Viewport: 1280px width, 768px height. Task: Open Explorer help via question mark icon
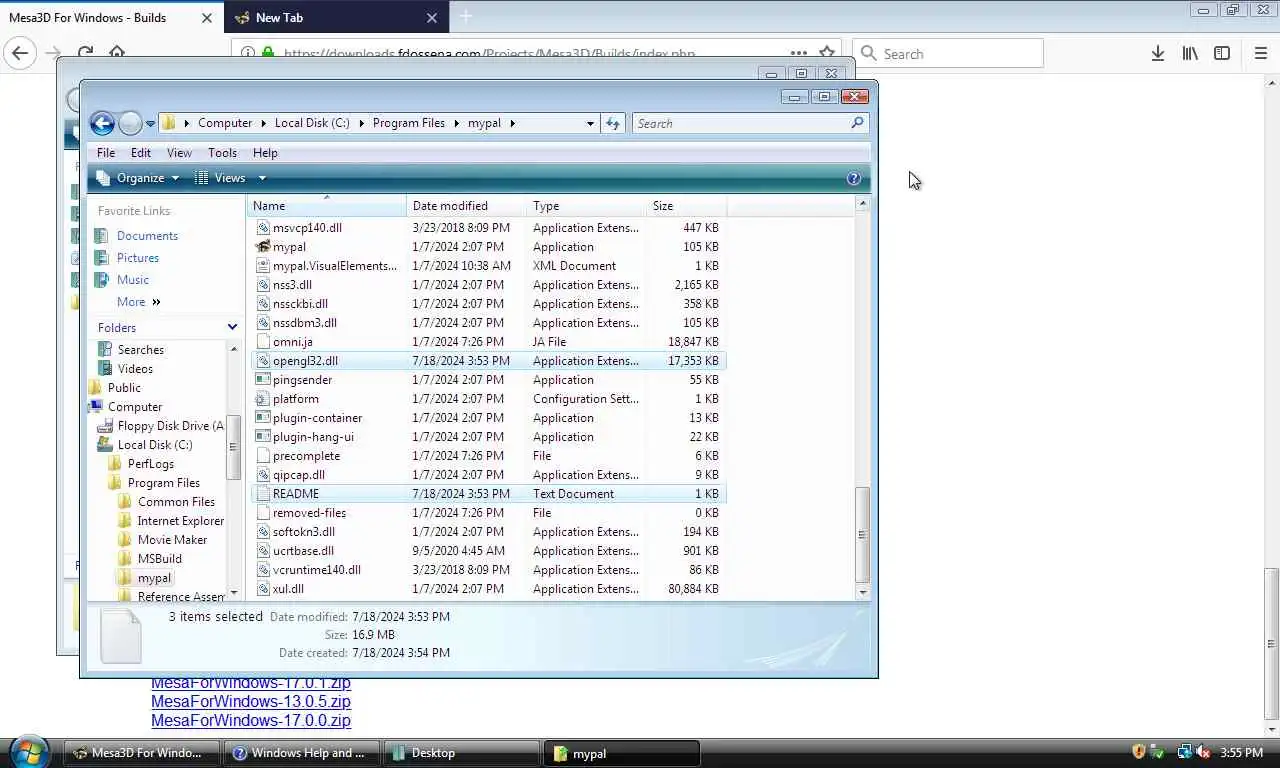[x=853, y=178]
